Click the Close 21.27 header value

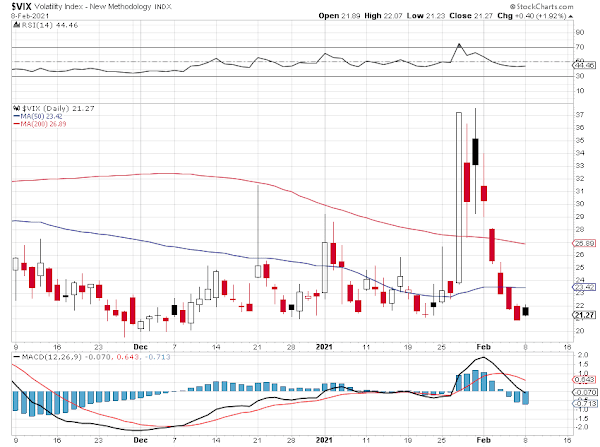click(x=471, y=16)
